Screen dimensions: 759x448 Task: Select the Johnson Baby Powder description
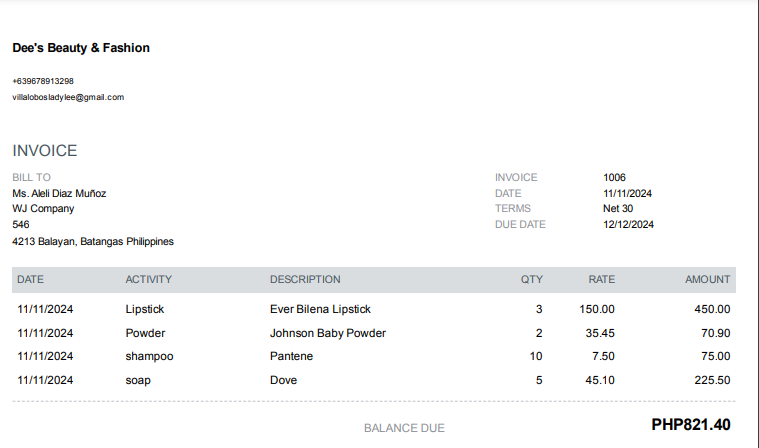(x=328, y=333)
